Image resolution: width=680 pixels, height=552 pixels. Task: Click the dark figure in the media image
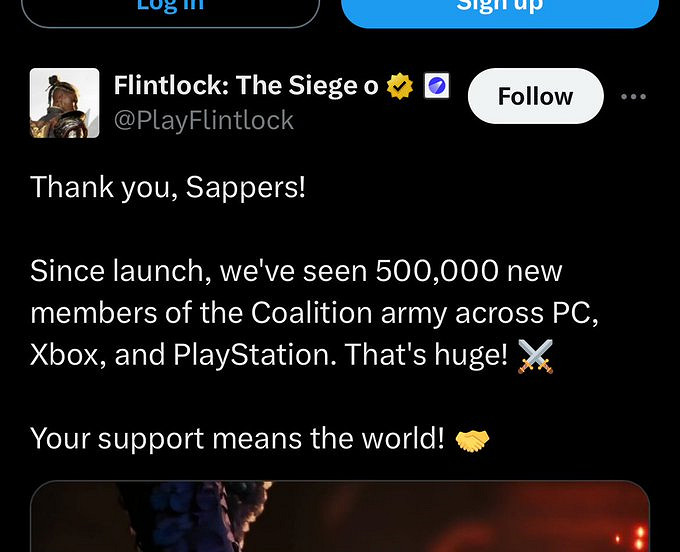195,516
